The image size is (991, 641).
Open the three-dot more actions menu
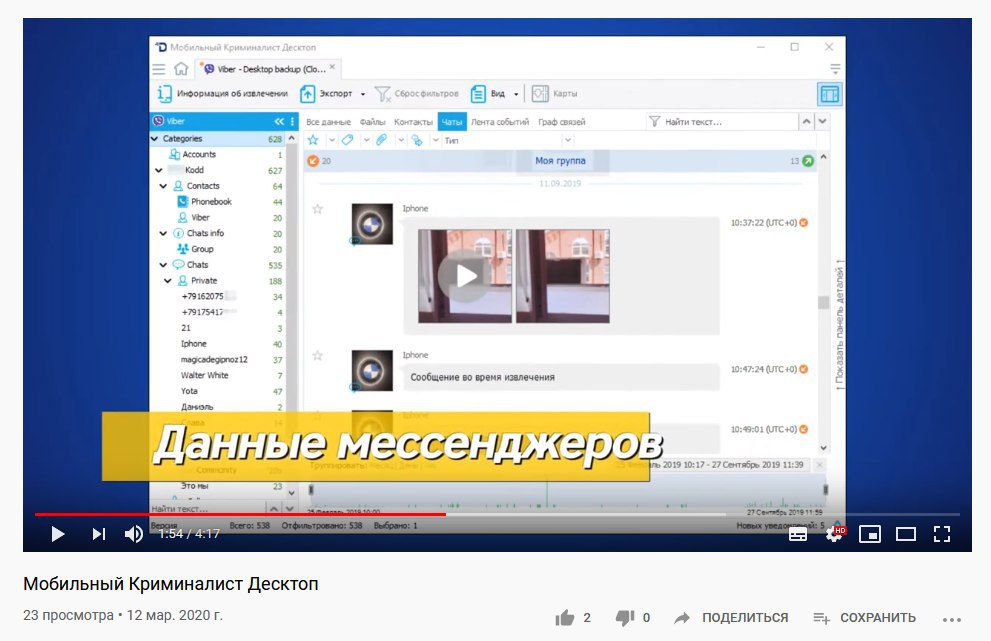[951, 620]
